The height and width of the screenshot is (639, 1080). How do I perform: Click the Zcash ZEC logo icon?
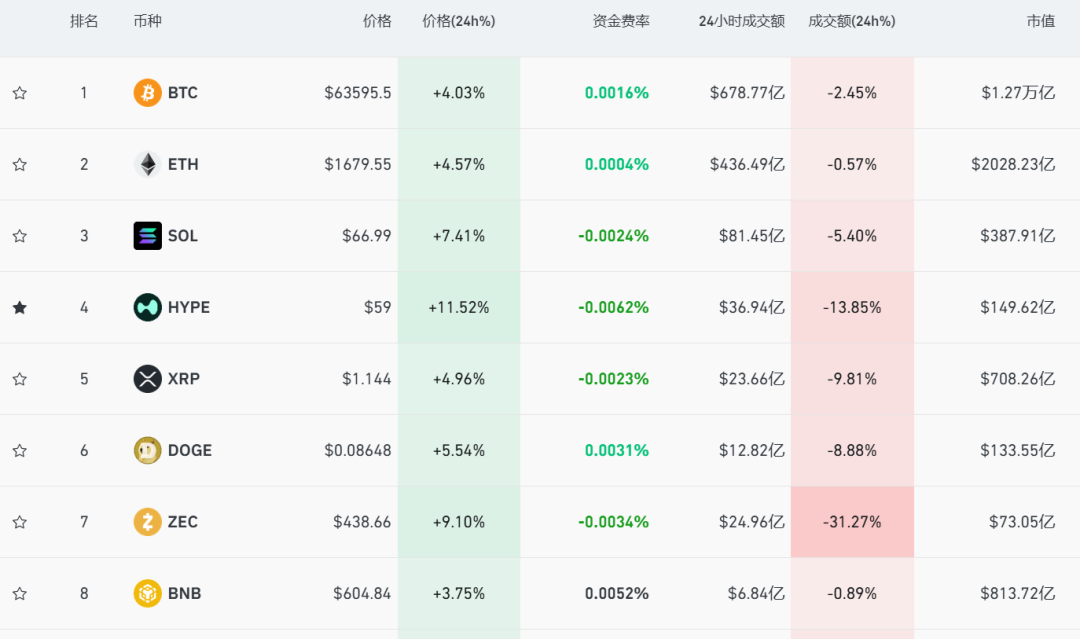[x=147, y=523]
